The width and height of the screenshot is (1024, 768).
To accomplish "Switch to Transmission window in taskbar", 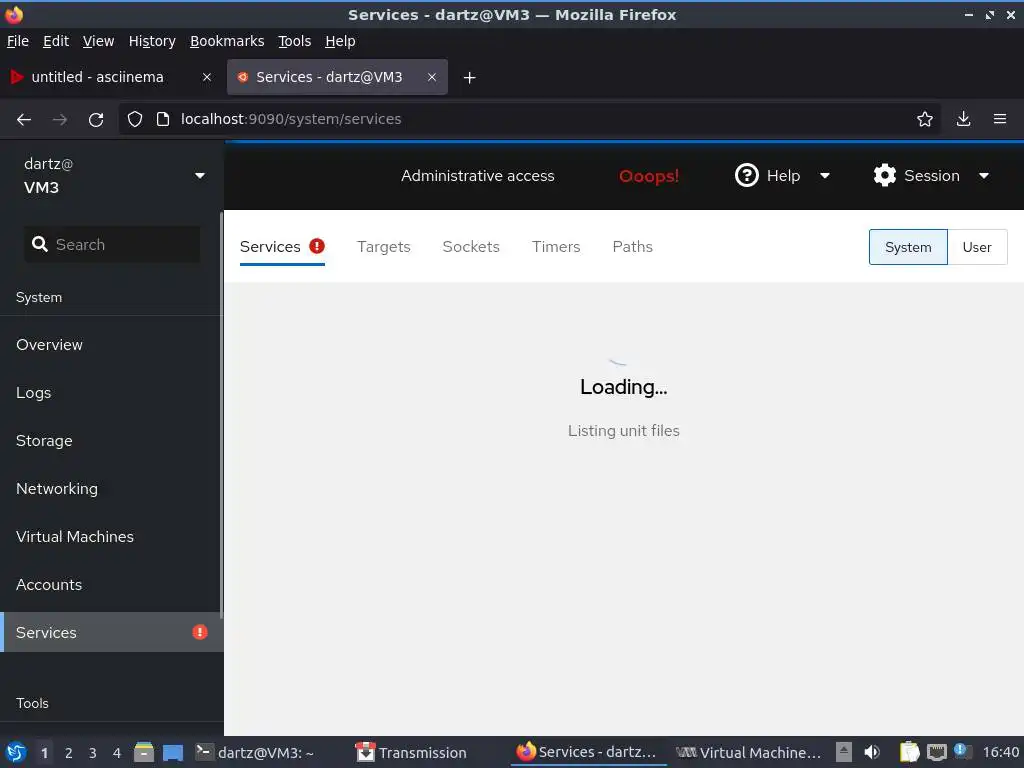I will click(x=411, y=752).
